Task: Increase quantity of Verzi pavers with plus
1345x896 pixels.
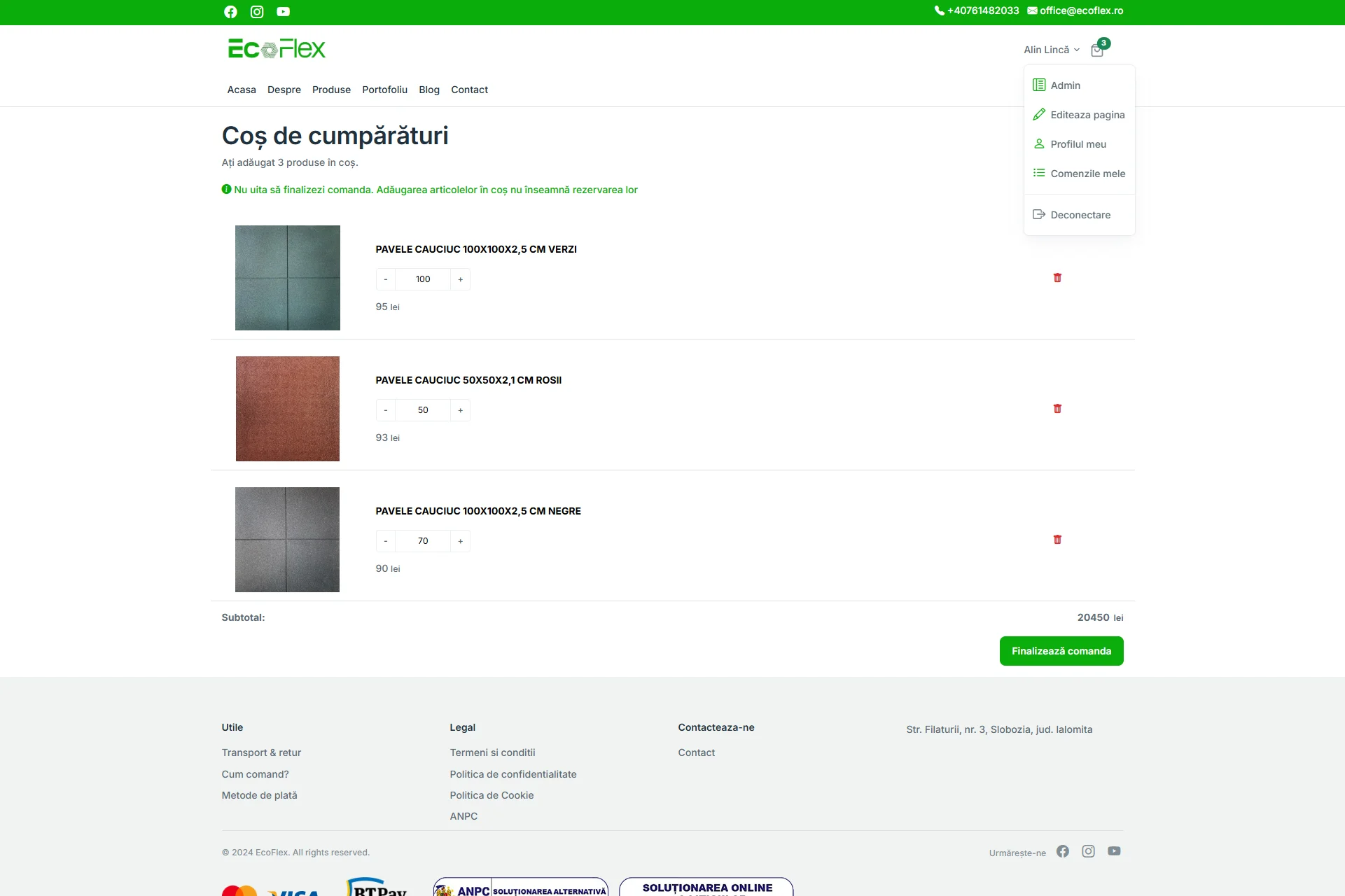Action: coord(460,279)
